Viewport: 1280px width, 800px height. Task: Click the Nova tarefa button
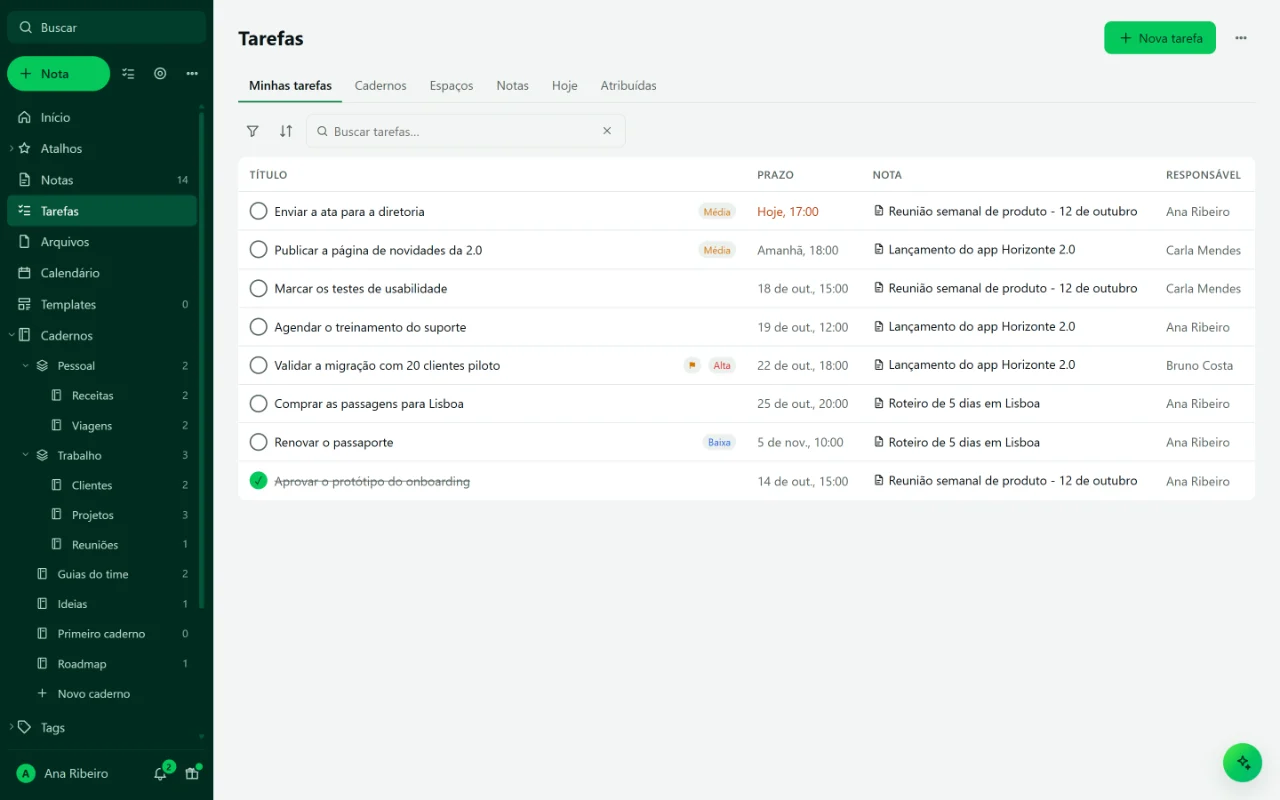(1160, 38)
